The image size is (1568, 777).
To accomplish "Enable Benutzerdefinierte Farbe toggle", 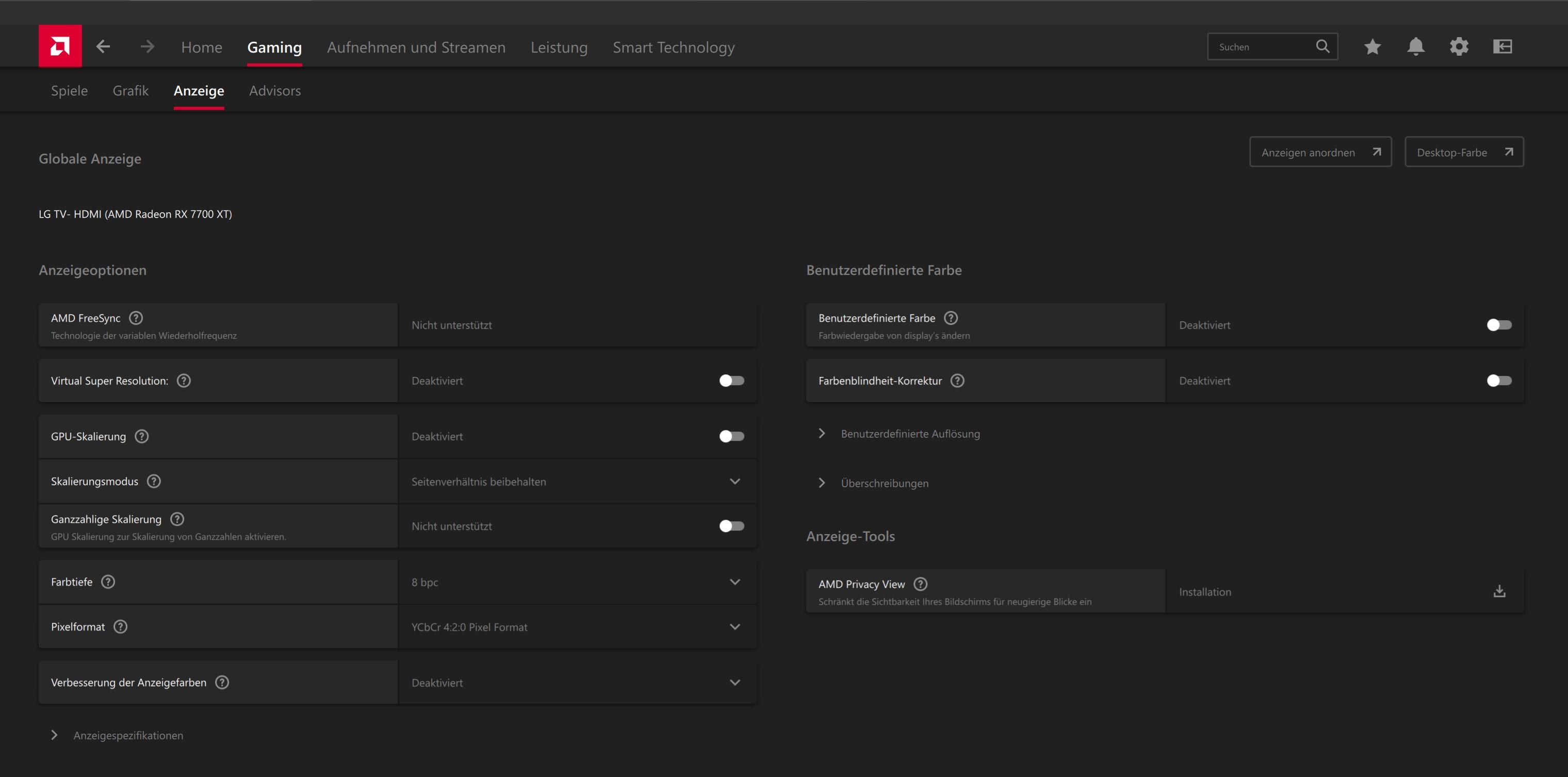I will pyautogui.click(x=1499, y=325).
